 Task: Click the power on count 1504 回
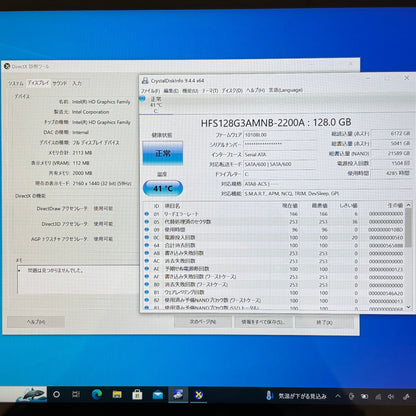click(x=391, y=163)
